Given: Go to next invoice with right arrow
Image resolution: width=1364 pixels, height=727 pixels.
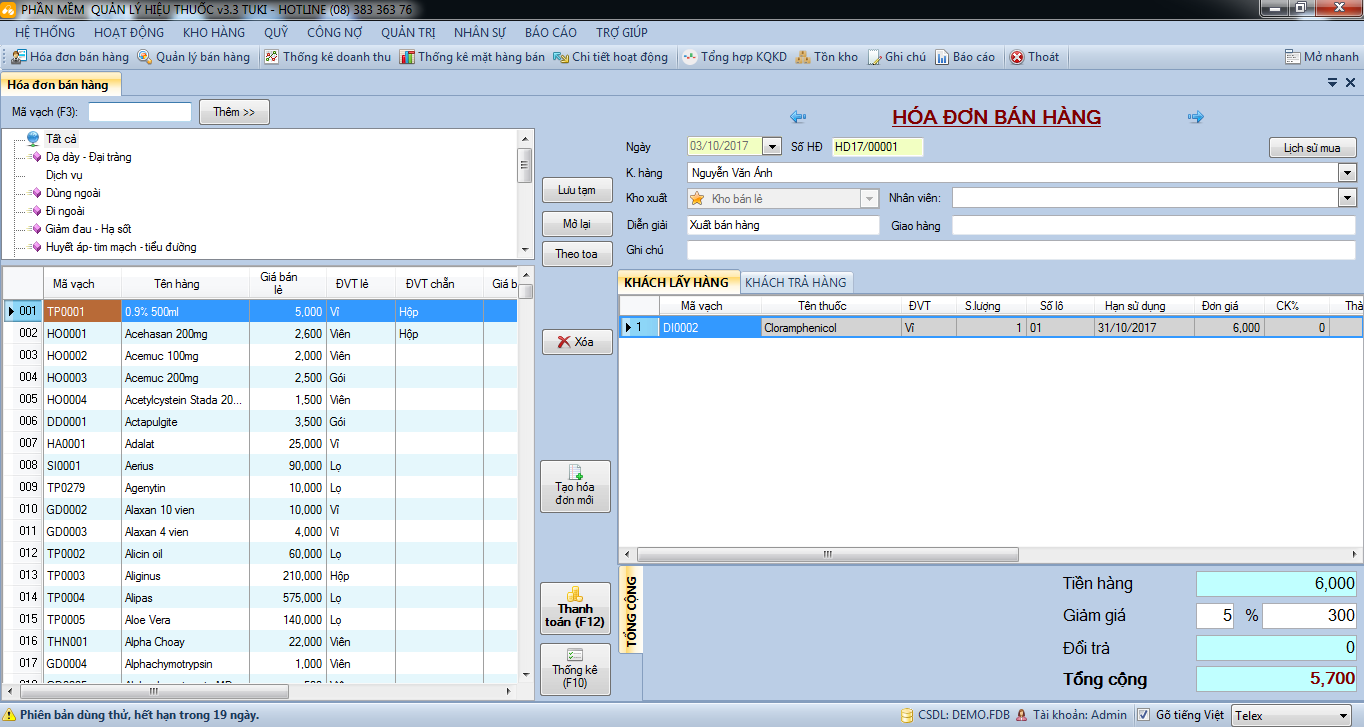Looking at the screenshot, I should pyautogui.click(x=1196, y=117).
